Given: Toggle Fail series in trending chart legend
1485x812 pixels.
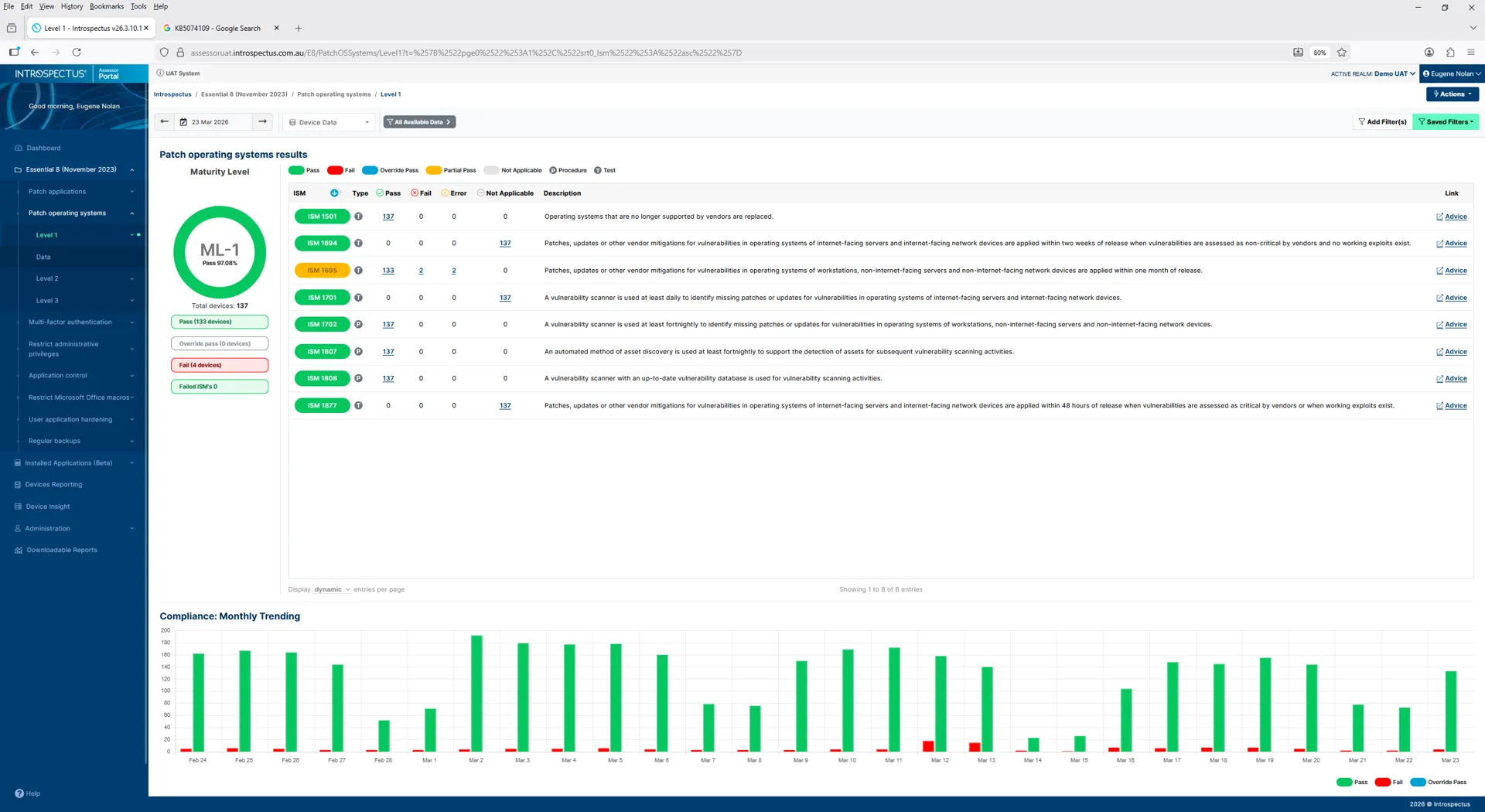Looking at the screenshot, I should [x=1389, y=782].
